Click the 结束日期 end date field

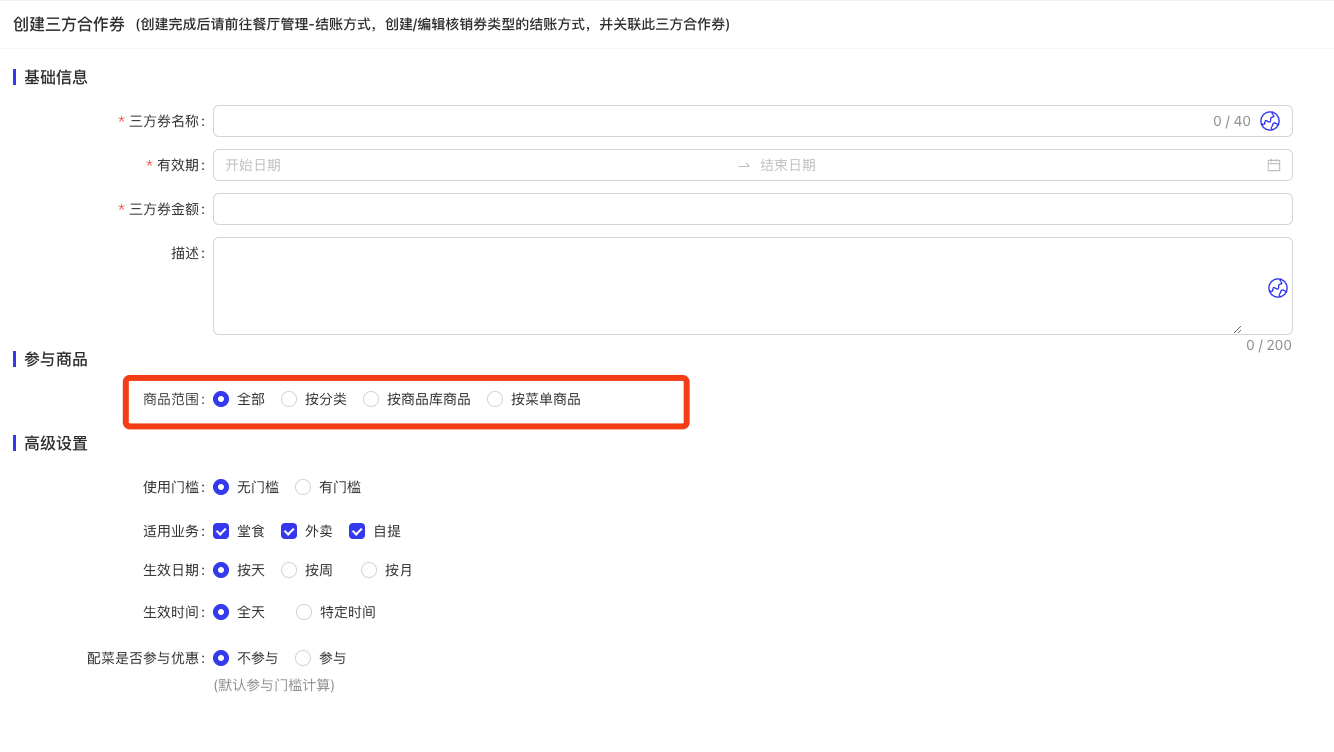(1000, 165)
